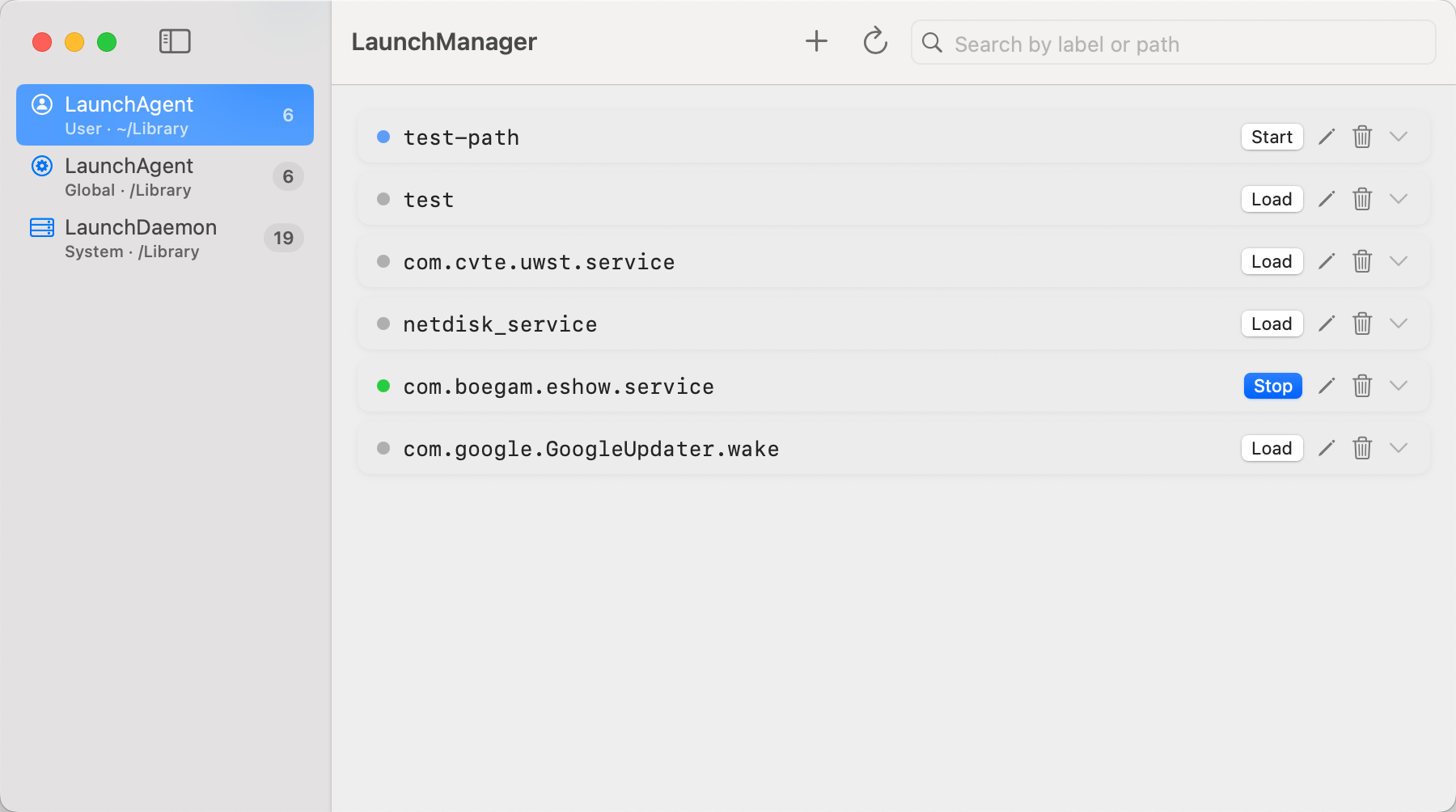Add a new launch item with plus

point(816,41)
